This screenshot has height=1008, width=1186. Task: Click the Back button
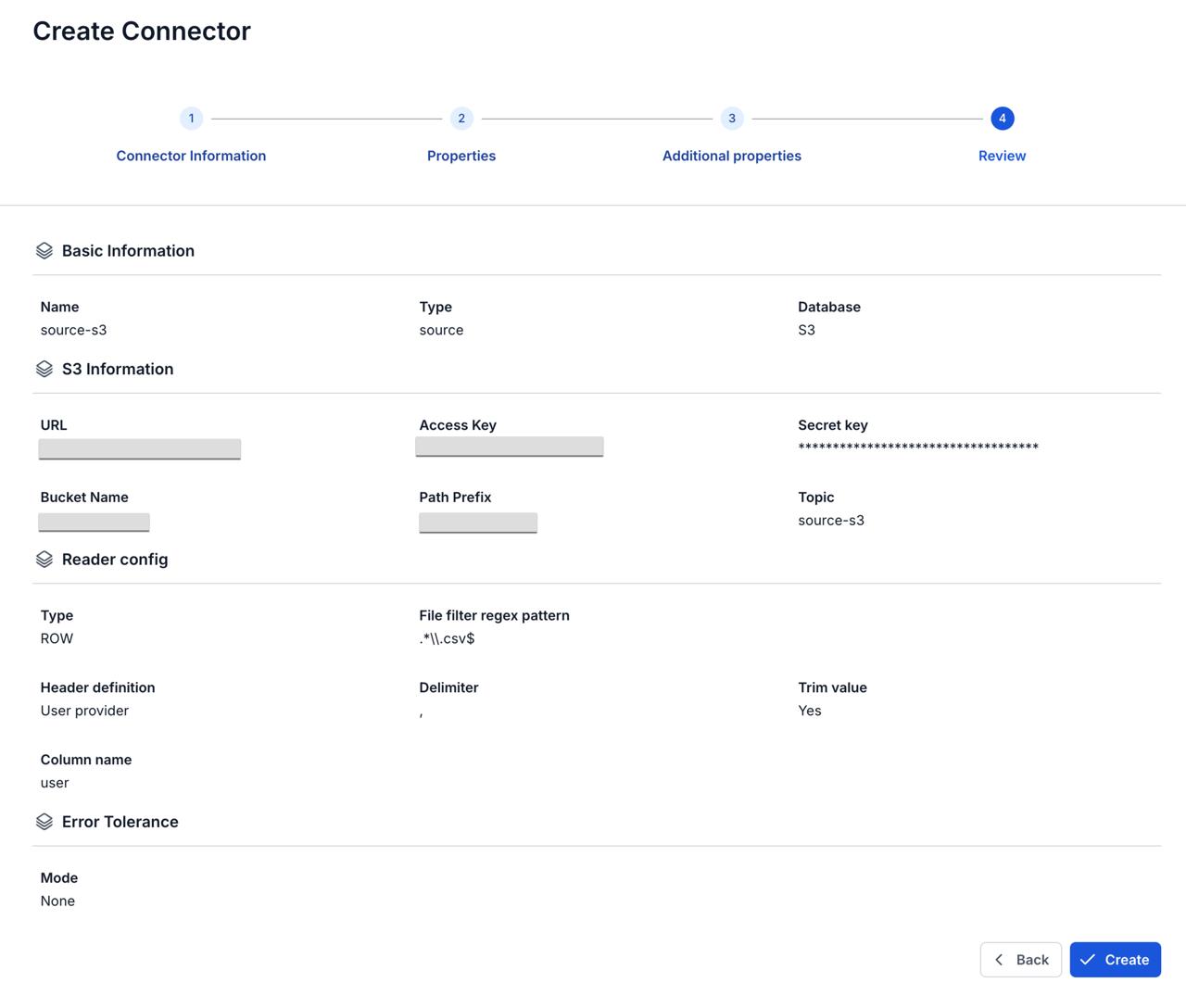(x=1021, y=960)
